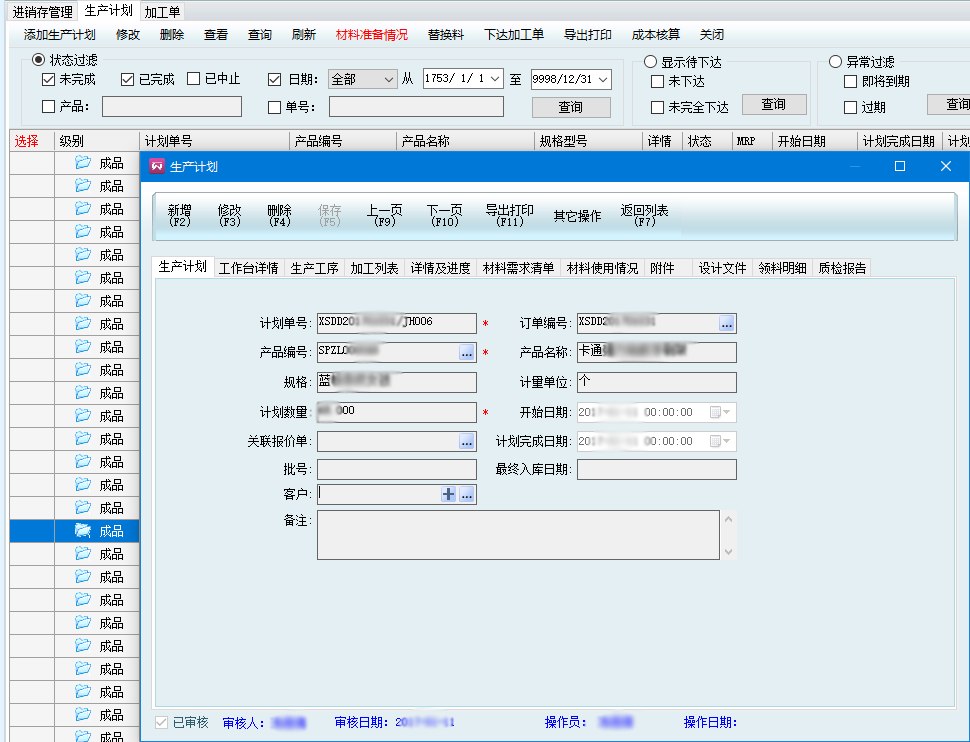Enable the 已中止 checkbox
The image size is (970, 742).
point(194,79)
